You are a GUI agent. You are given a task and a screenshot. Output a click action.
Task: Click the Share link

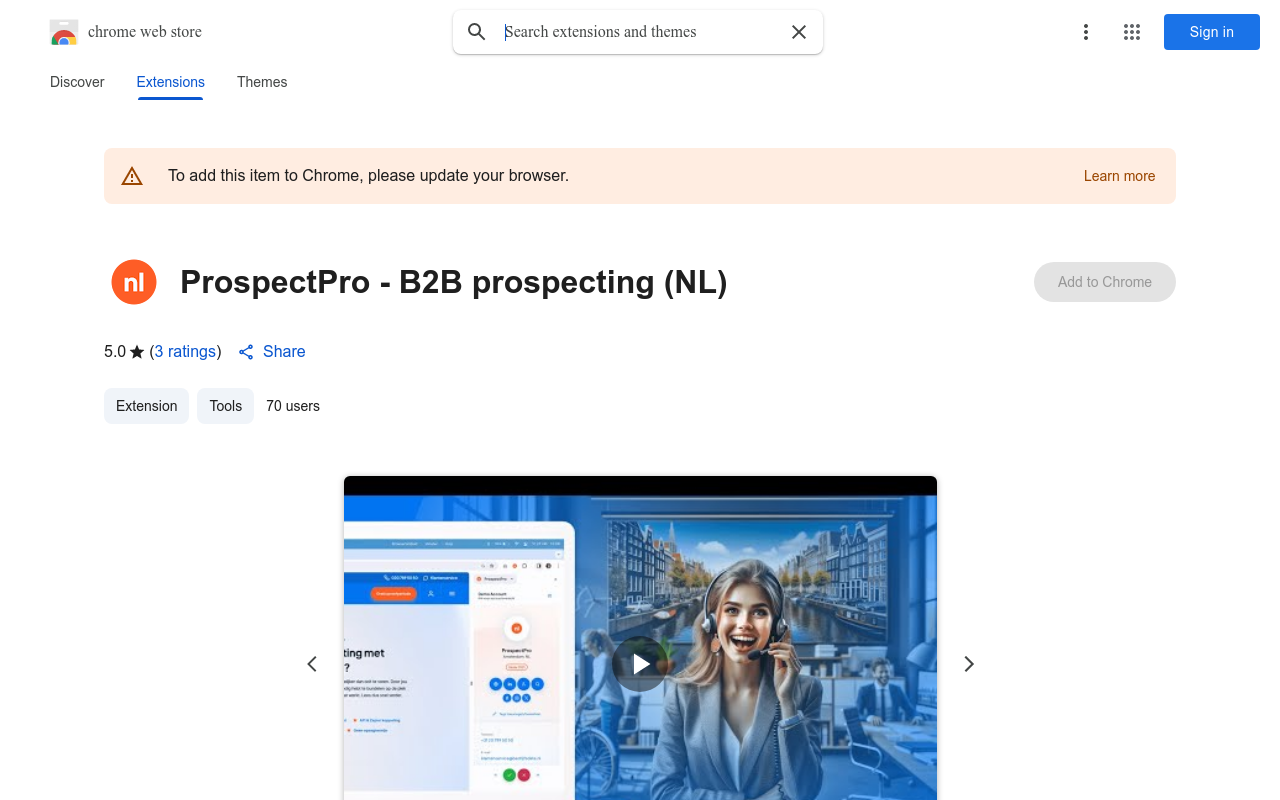(x=272, y=351)
